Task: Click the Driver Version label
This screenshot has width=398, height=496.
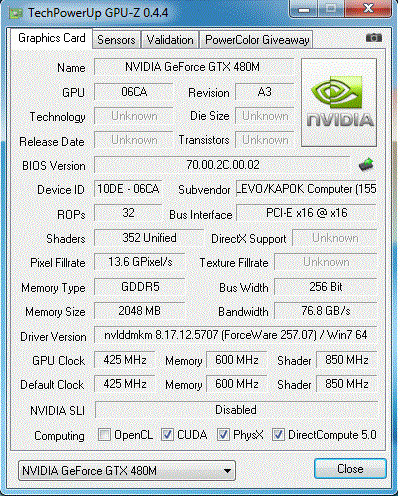Action: click(53, 337)
